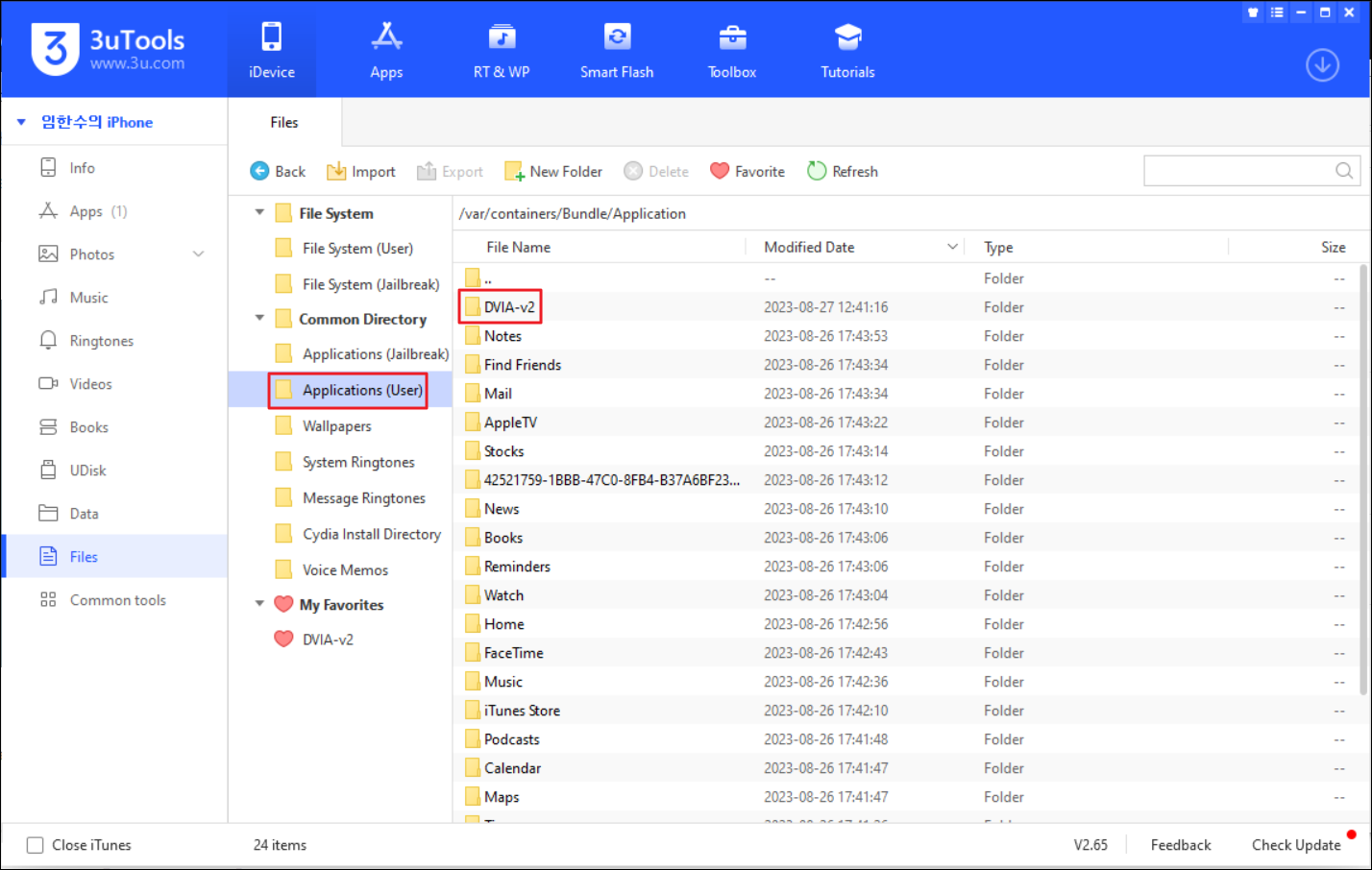Open the downloads arrow icon
Screen dimensions: 1372x870
click(x=1322, y=65)
